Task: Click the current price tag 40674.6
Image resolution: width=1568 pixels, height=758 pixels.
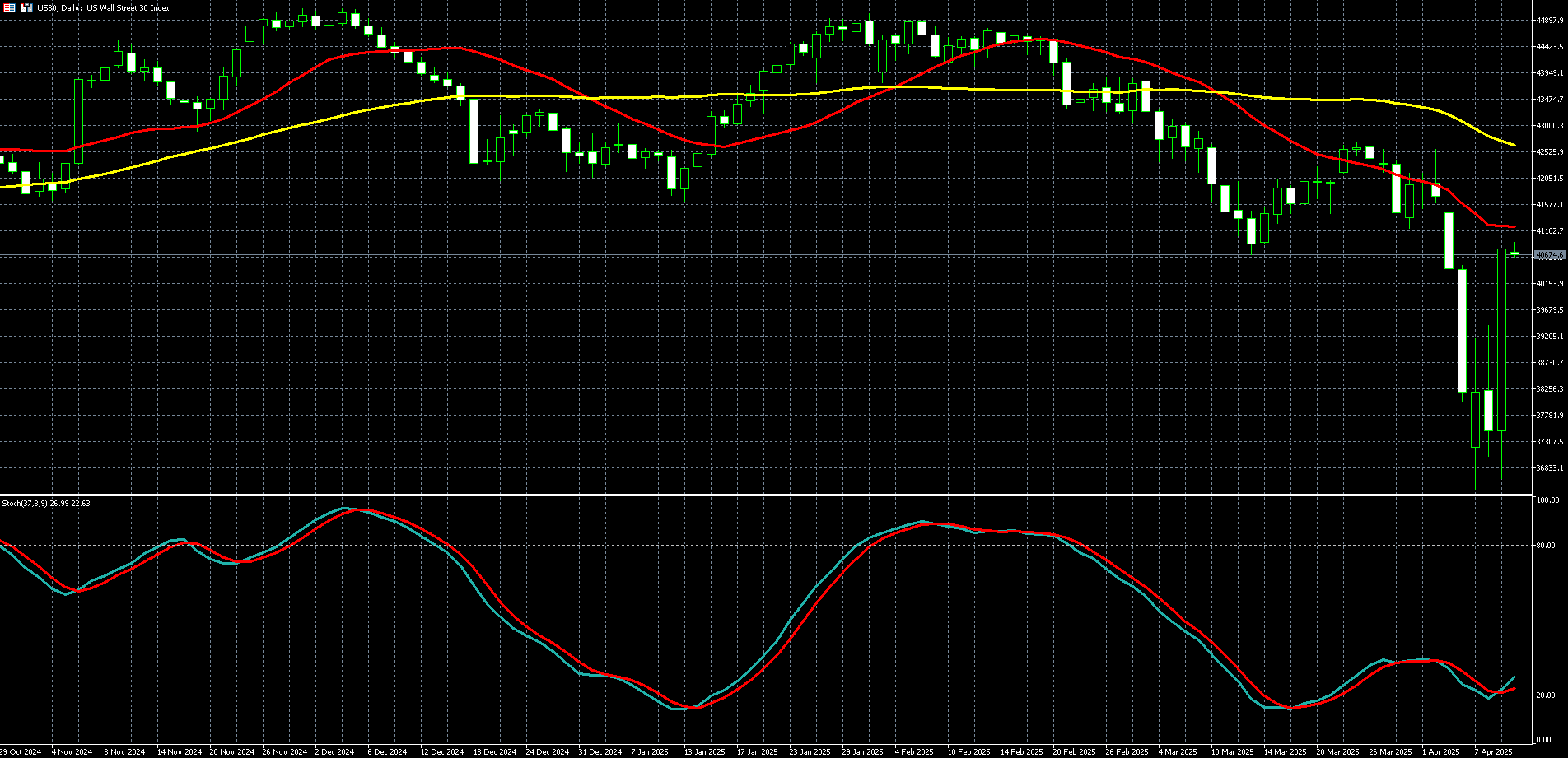Action: pyautogui.click(x=1549, y=256)
